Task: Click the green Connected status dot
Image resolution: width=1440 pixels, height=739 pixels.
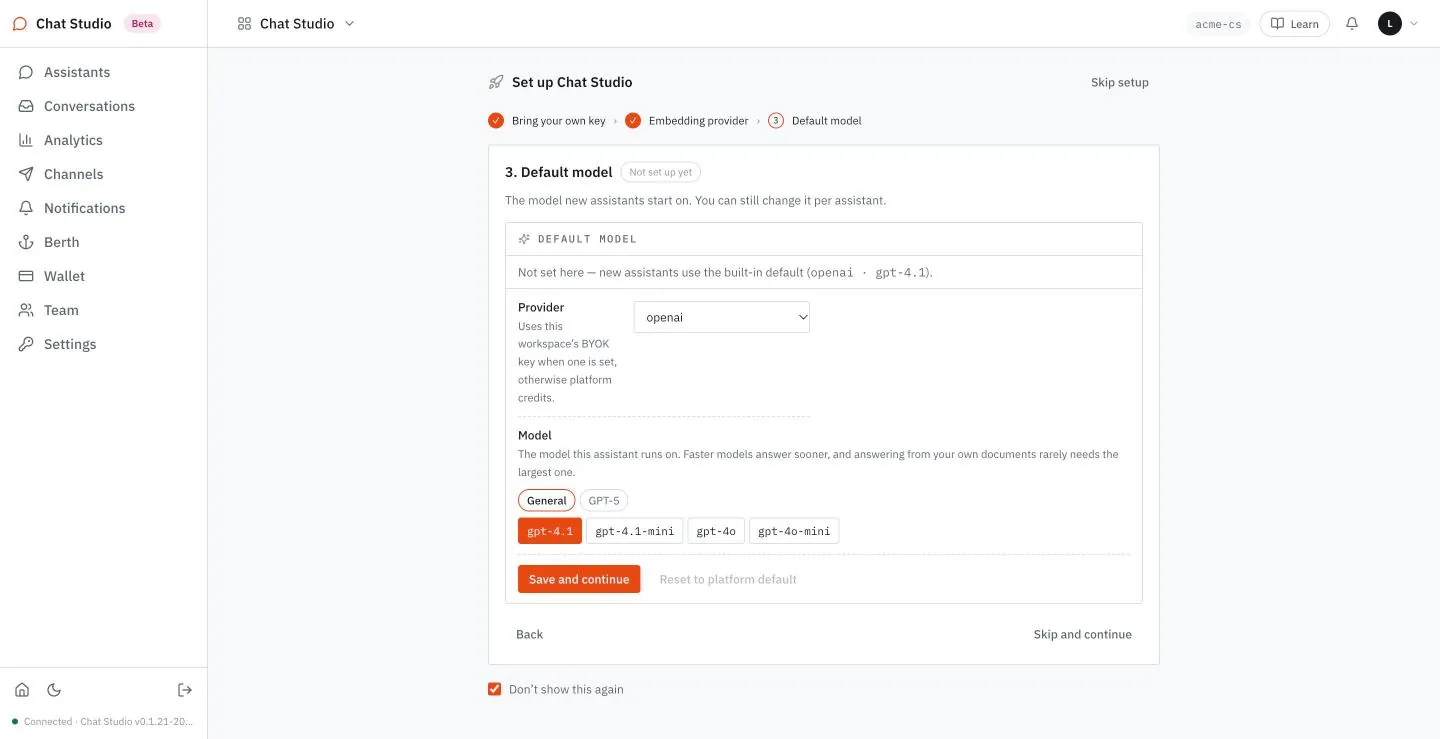Action: pos(15,721)
